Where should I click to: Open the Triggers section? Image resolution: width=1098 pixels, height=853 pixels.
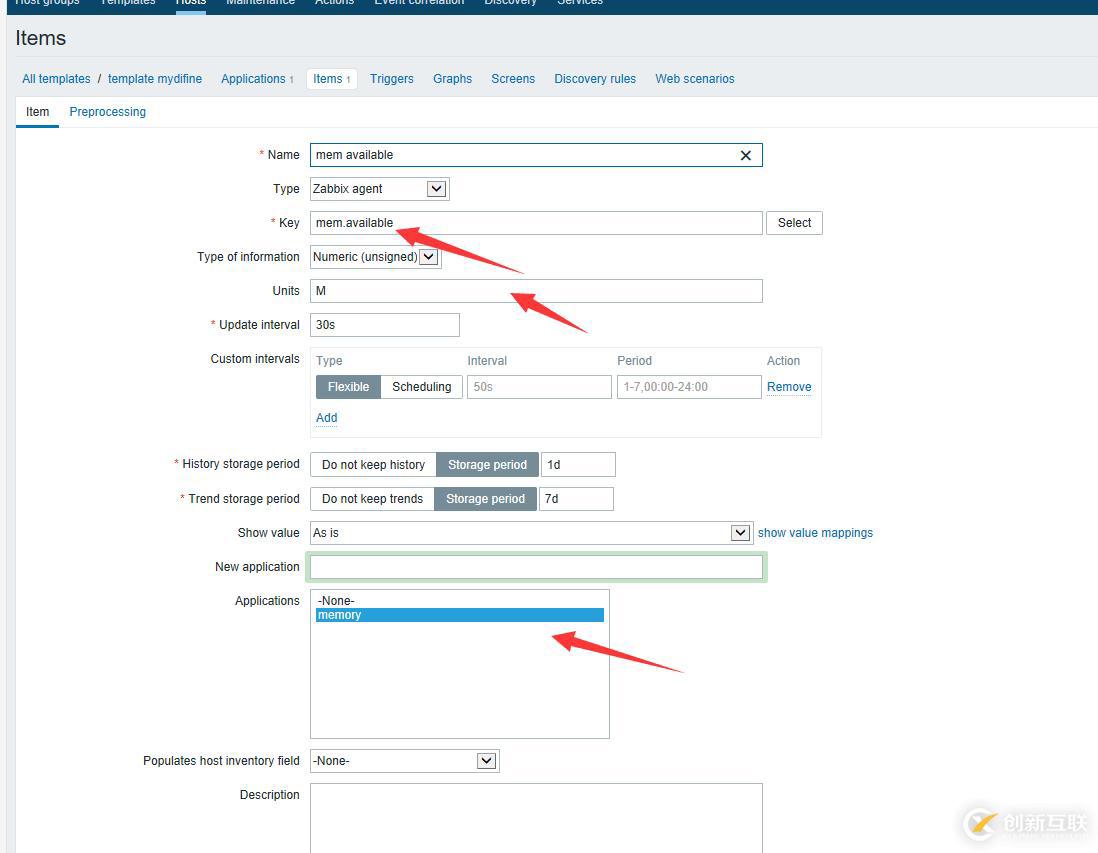coord(391,79)
